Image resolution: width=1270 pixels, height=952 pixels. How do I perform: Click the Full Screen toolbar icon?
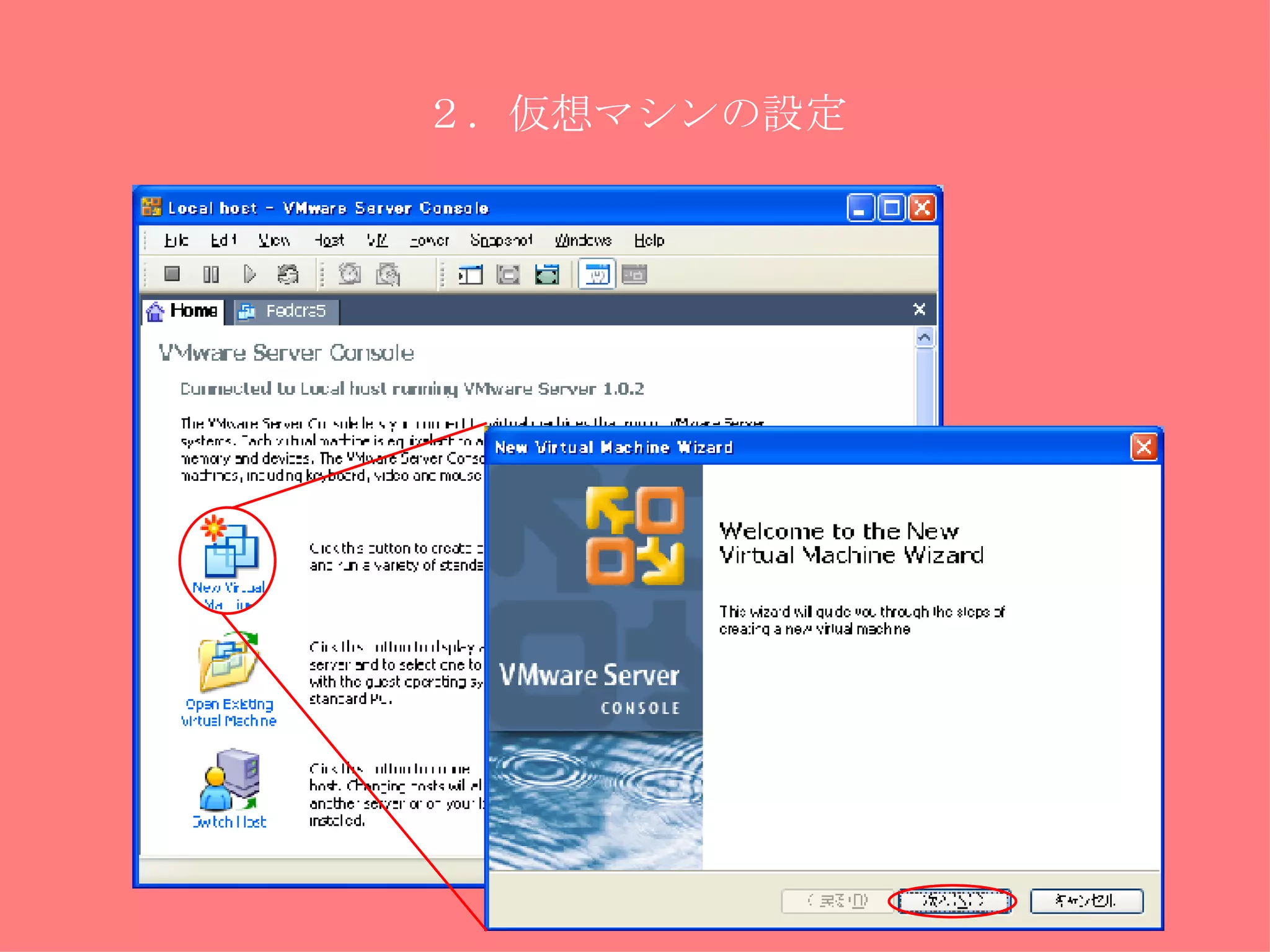tap(508, 274)
